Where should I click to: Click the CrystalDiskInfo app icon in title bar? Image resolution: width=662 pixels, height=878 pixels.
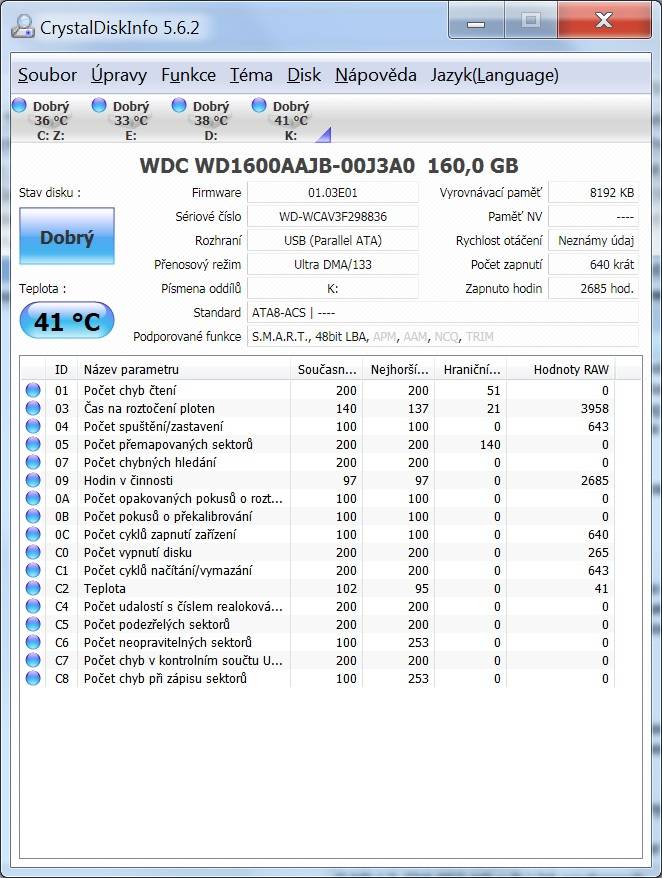[23, 26]
